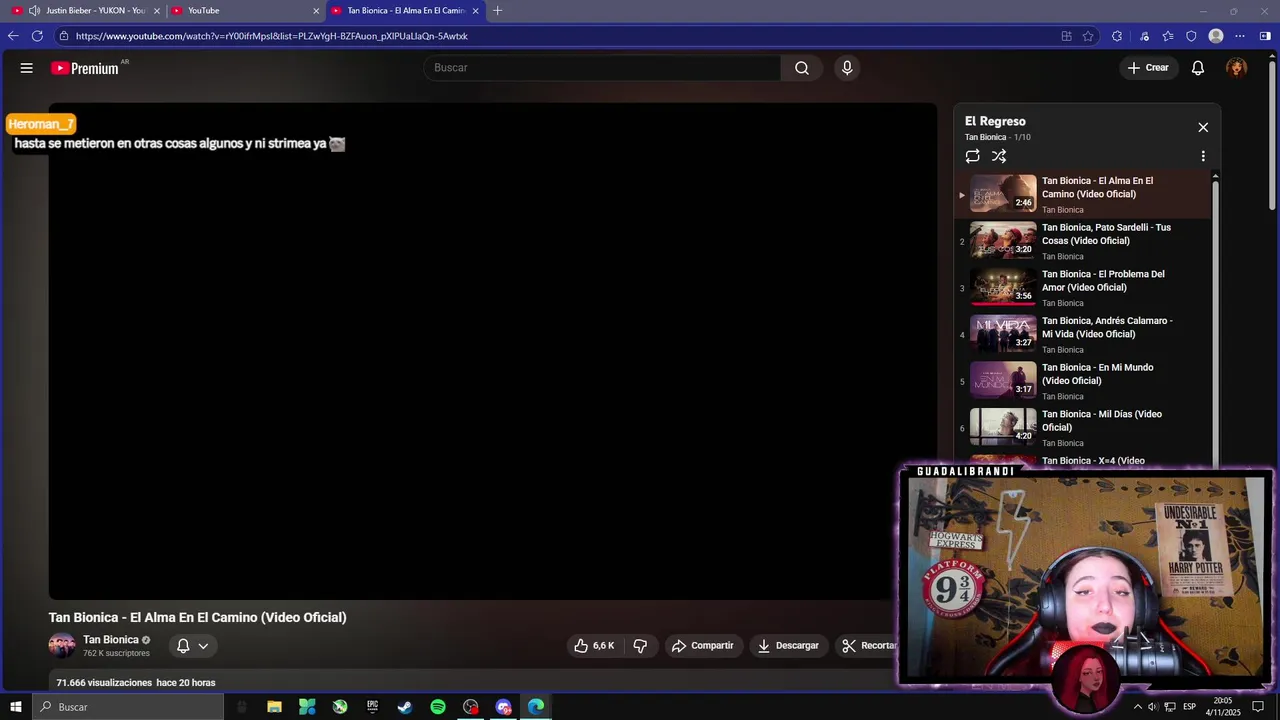Screen dimensions: 1280x720
Task: Expand the notification preference chevron
Action: tap(203, 646)
